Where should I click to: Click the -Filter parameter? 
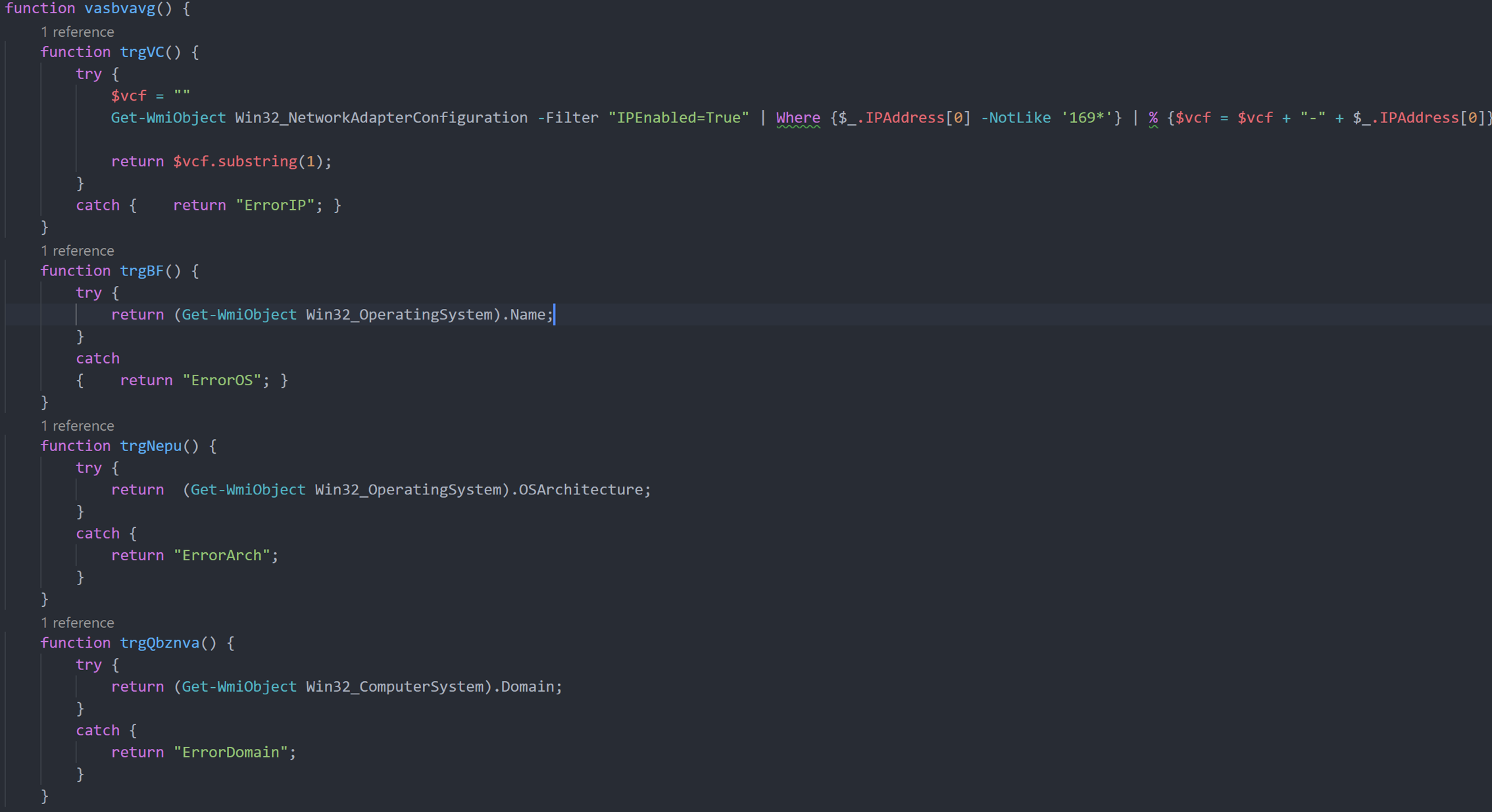(568, 118)
